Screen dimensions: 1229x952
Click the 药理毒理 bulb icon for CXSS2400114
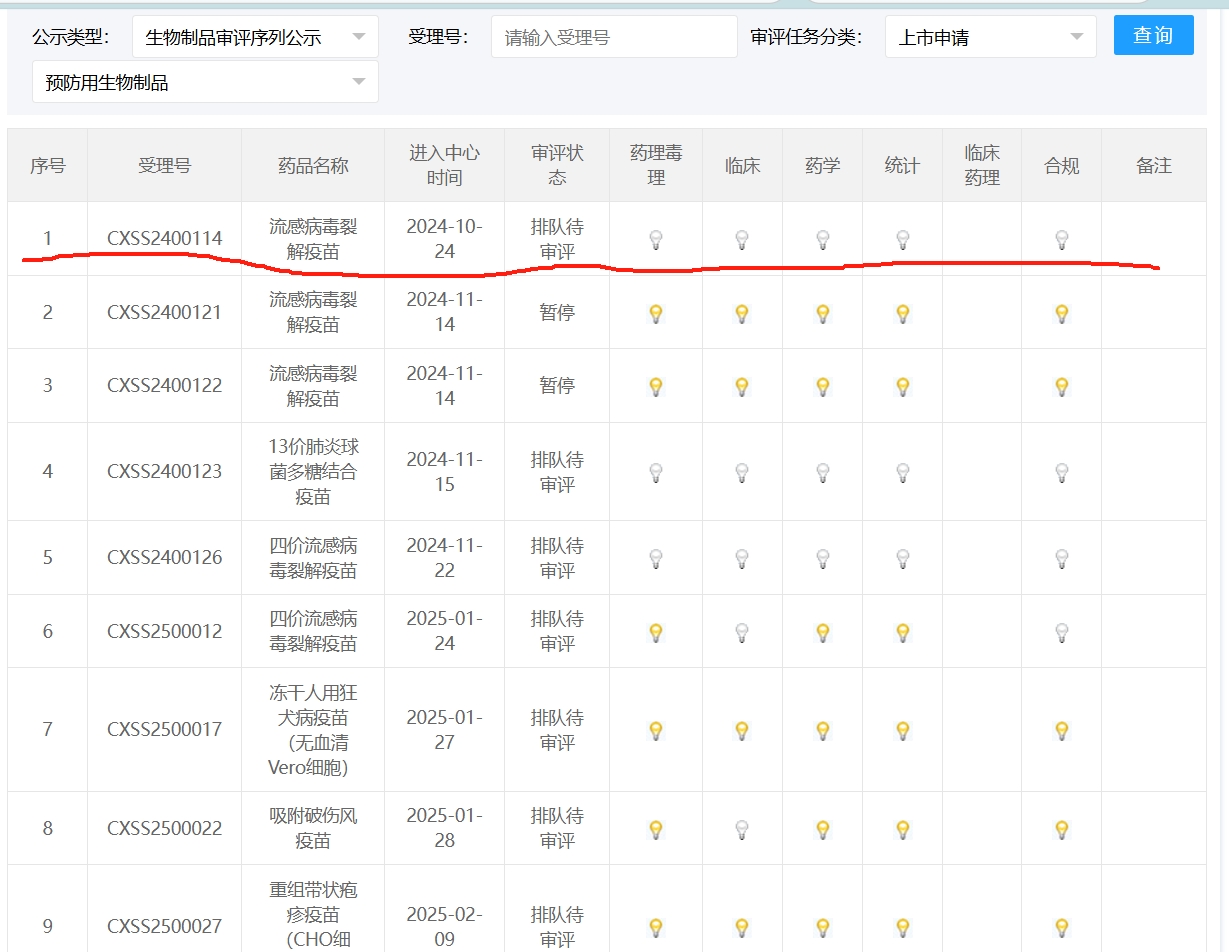[x=656, y=239]
